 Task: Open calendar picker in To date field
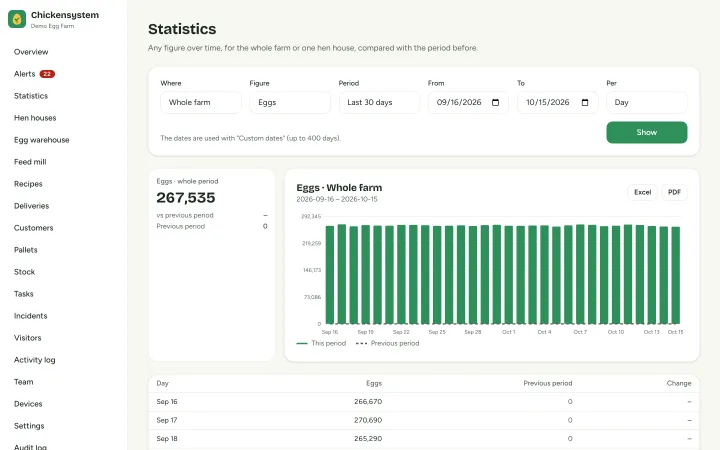click(585, 102)
